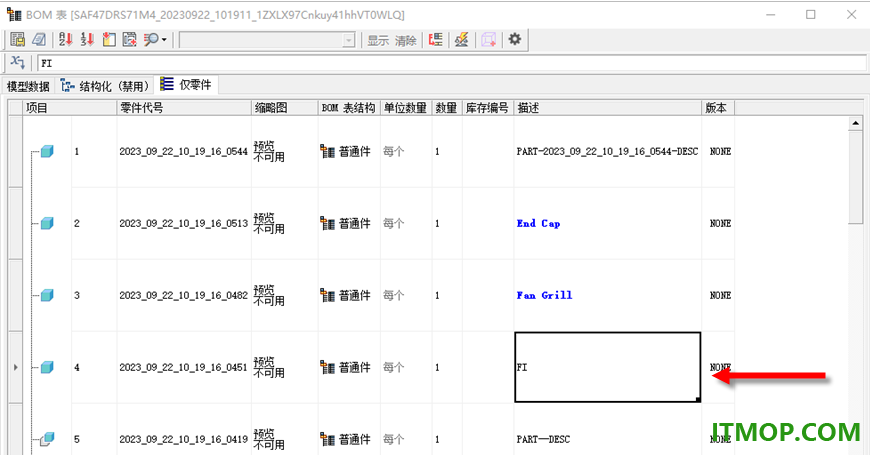Click the part number row merge settings icon
Viewport: 870px width, 455px height.
click(x=436, y=39)
